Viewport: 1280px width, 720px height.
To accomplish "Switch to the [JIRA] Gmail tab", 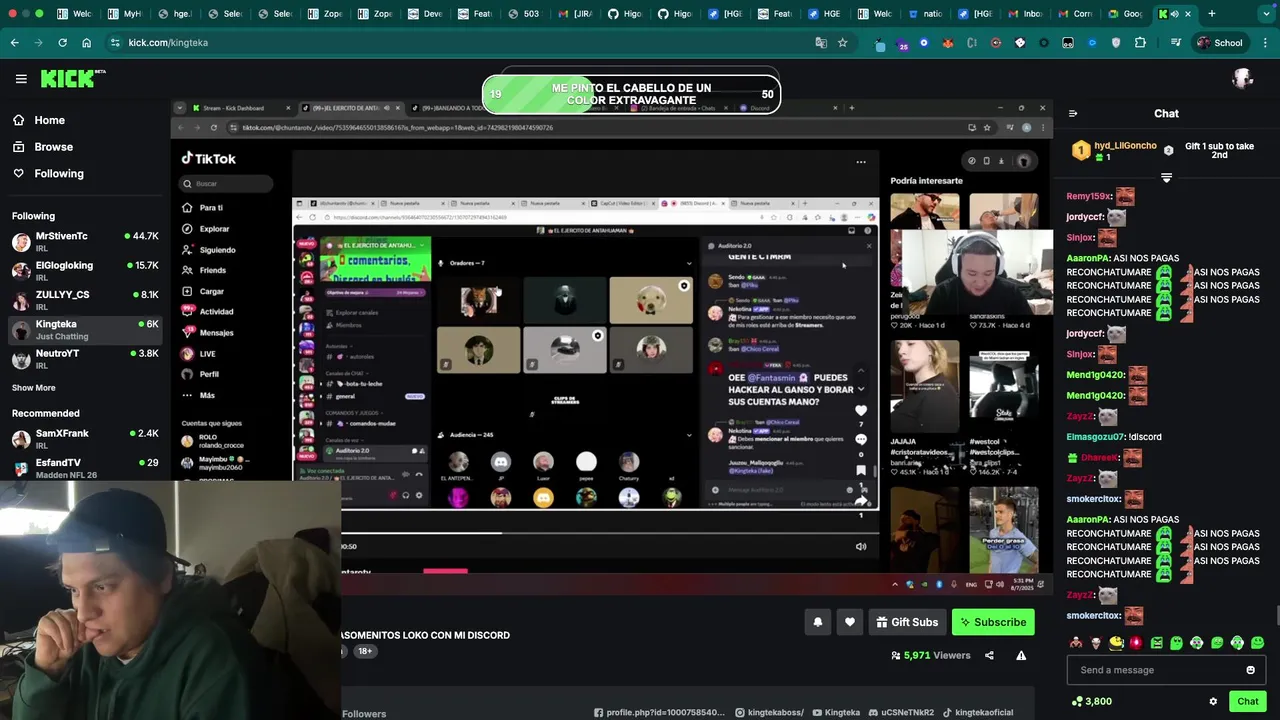I will (x=574, y=14).
